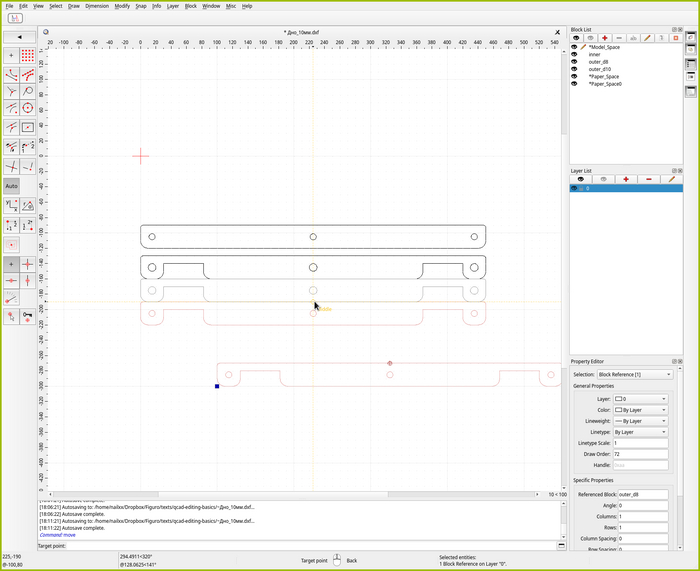Remove block using minus icon in Block List
700x571 pixels.
pyautogui.click(x=619, y=38)
